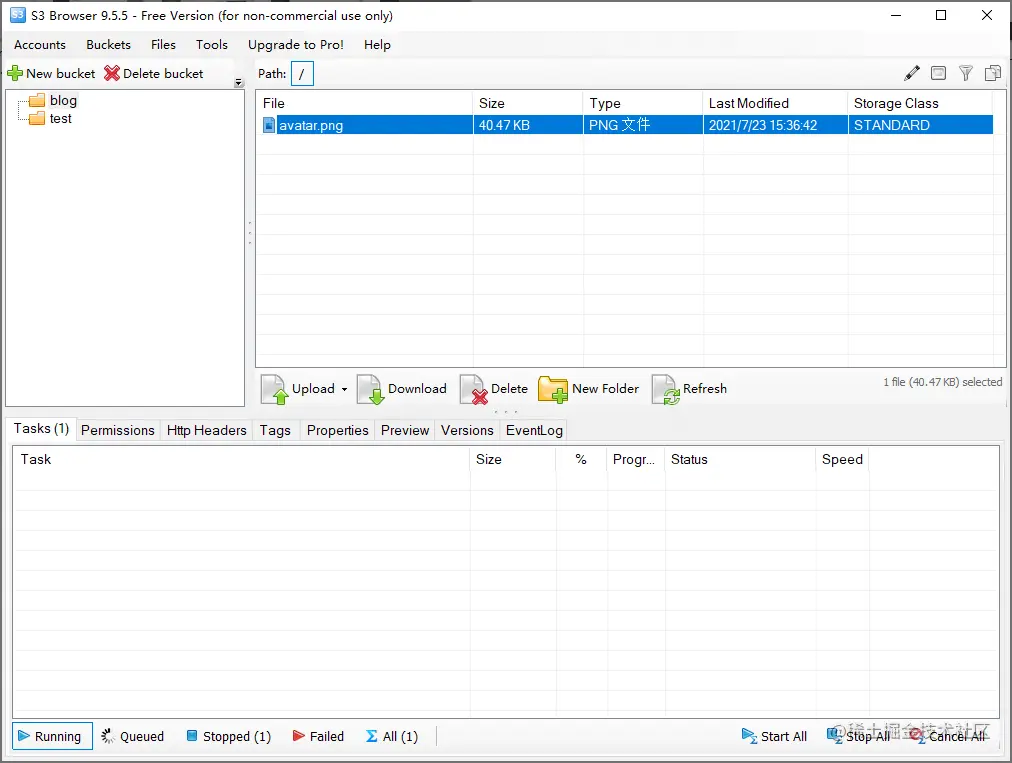This screenshot has height=763, width=1012.
Task: Open the bucket toolbar overflow arrow
Action: point(239,83)
